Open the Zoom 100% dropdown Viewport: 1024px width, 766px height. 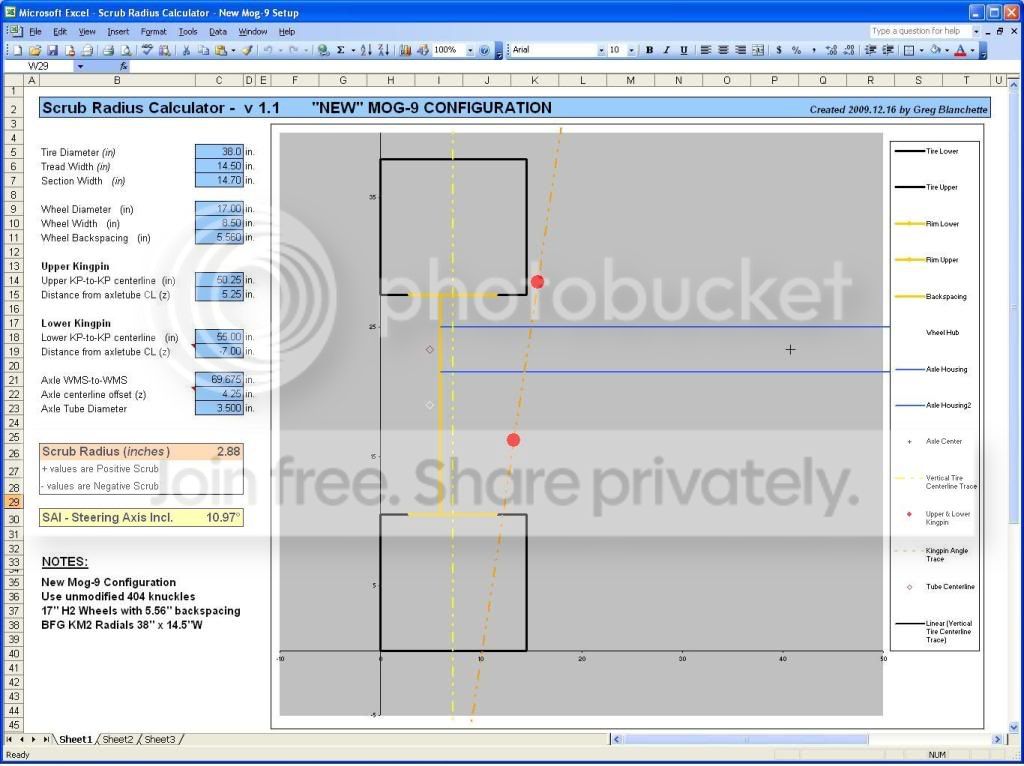pos(470,50)
